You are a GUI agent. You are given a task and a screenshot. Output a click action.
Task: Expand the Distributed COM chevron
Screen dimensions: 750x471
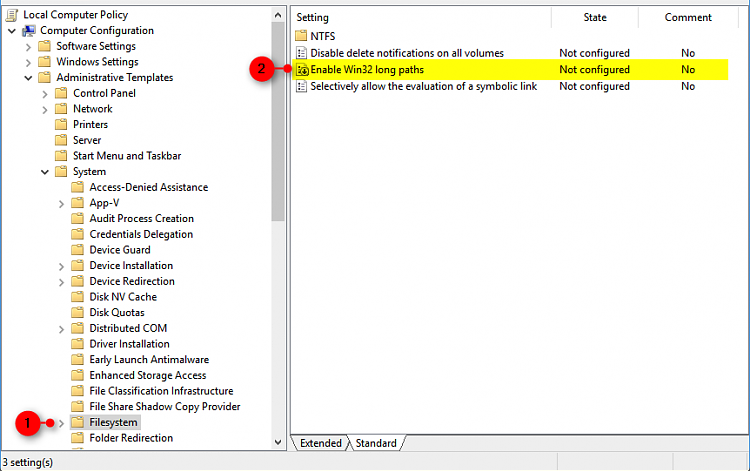pyautogui.click(x=61, y=329)
